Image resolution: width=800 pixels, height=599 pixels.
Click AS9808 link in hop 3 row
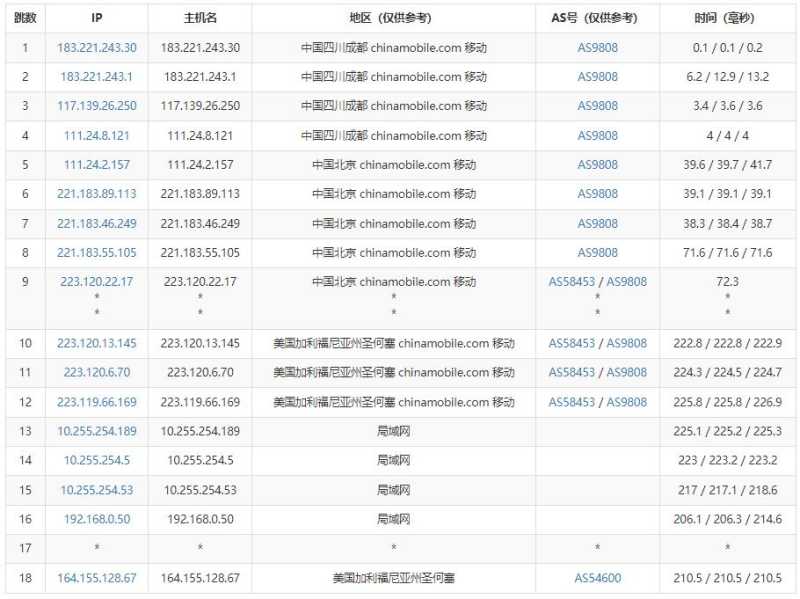click(x=597, y=106)
